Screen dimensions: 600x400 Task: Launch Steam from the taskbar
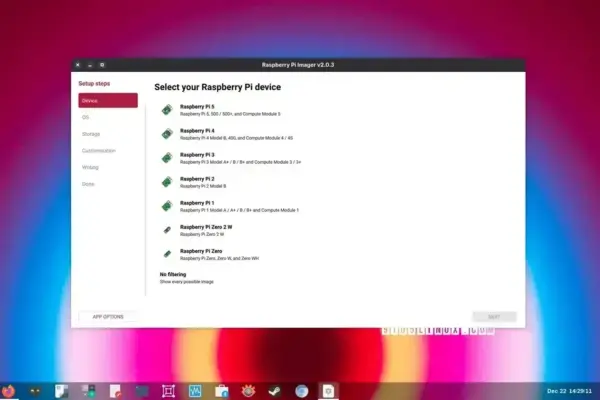pos(275,391)
